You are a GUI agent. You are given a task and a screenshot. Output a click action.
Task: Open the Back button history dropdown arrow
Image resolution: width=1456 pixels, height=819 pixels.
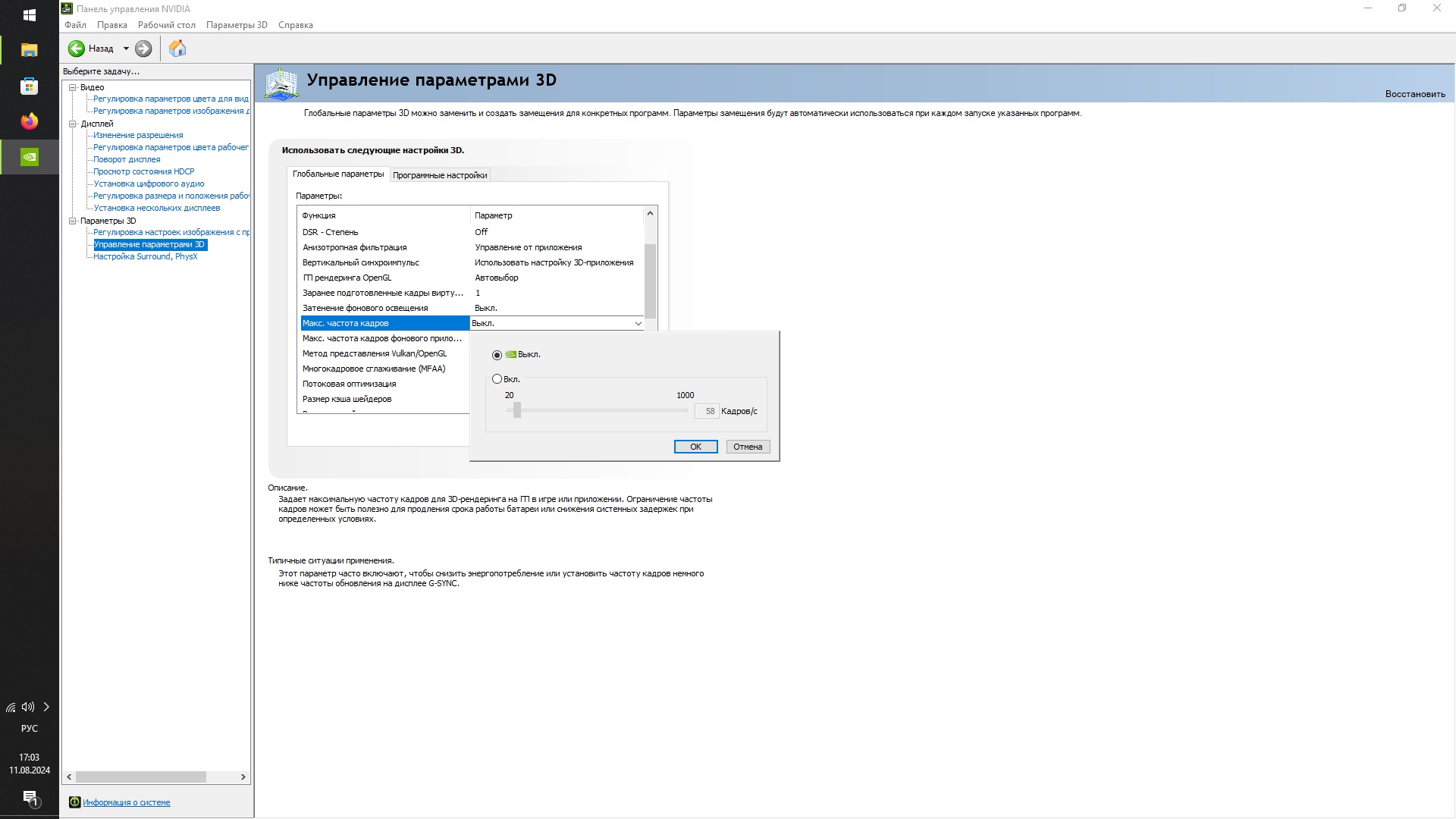126,49
